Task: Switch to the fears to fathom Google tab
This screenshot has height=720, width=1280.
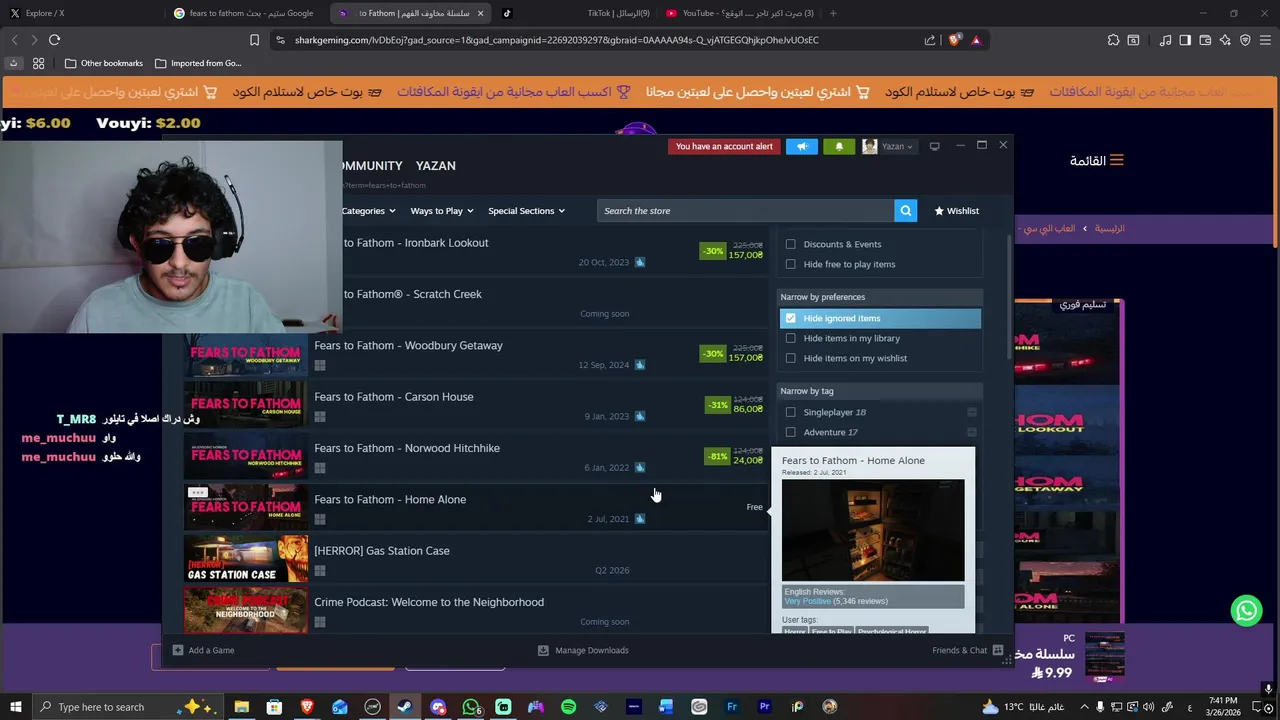Action: 244,13
